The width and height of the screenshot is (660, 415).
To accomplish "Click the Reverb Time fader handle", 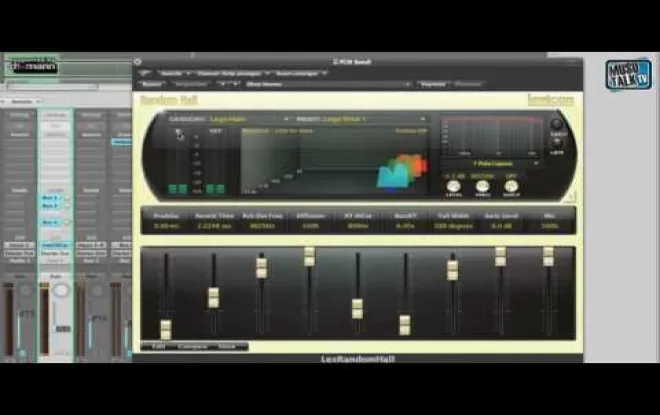I will (214, 298).
